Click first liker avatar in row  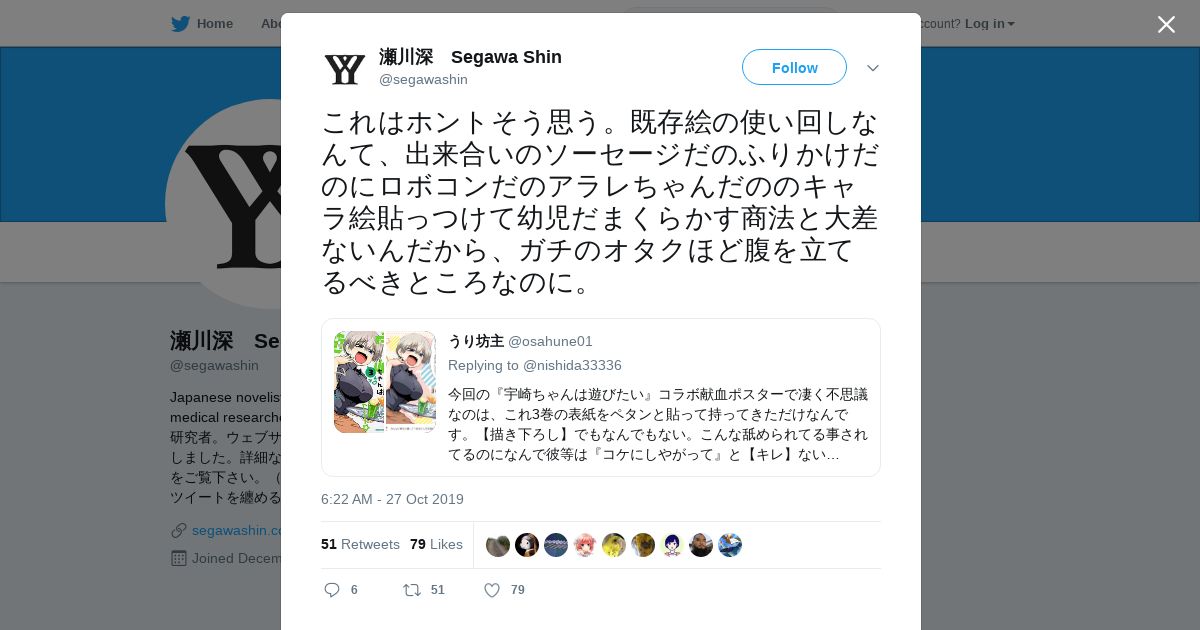pyautogui.click(x=498, y=545)
